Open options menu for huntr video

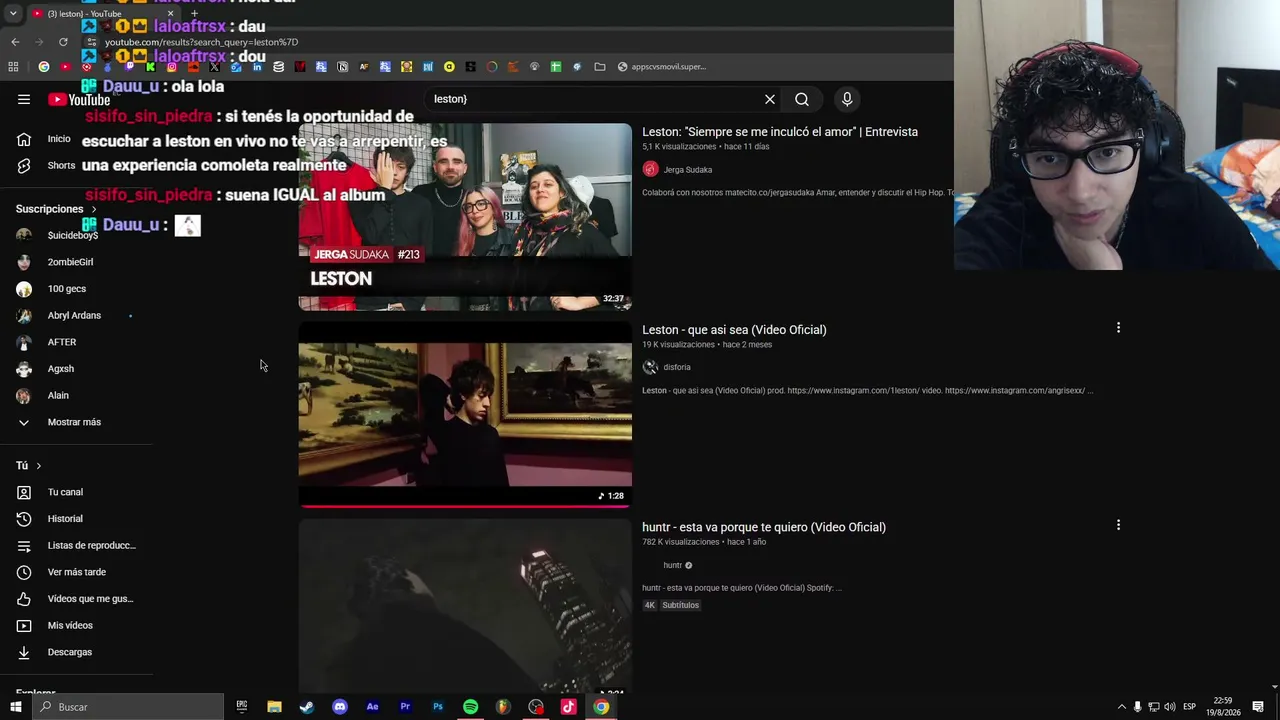(x=1118, y=525)
